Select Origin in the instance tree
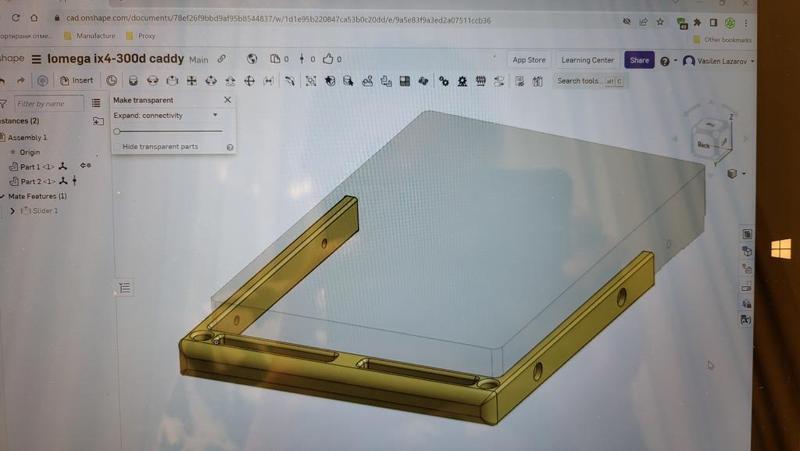Image resolution: width=800 pixels, height=451 pixels. click(30, 152)
